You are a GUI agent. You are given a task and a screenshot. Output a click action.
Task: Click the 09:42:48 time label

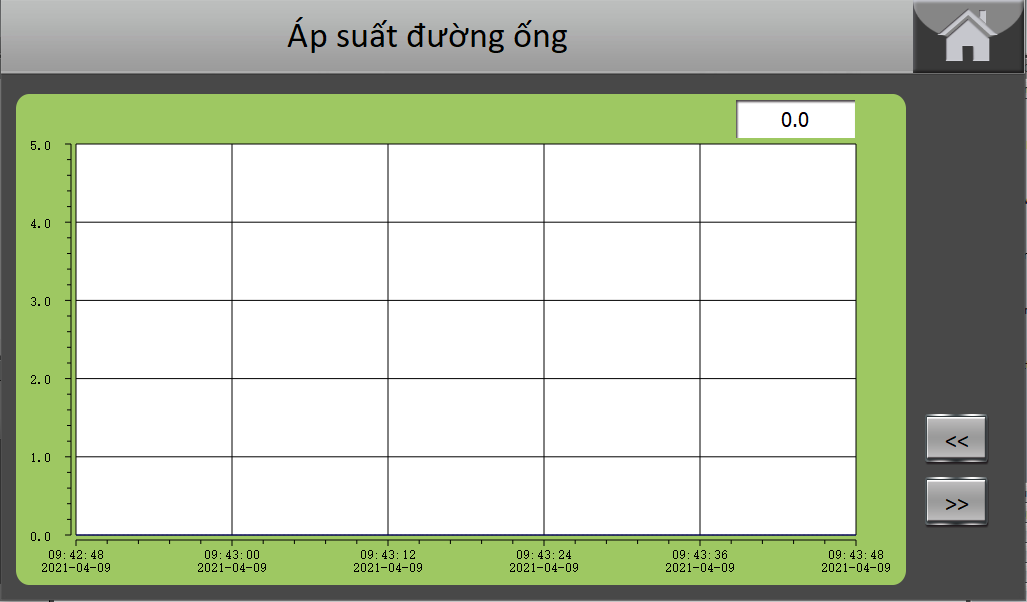coord(76,555)
